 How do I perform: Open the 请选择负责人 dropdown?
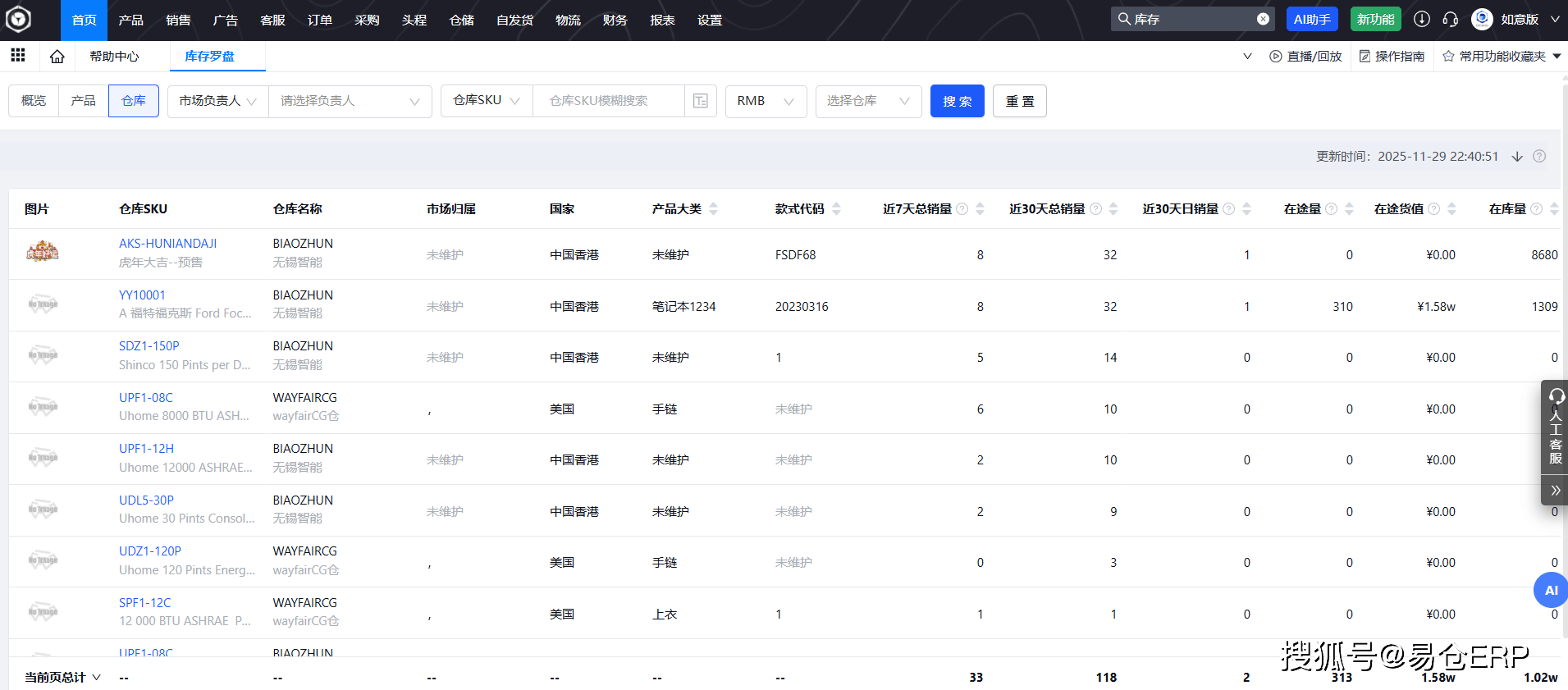(350, 101)
